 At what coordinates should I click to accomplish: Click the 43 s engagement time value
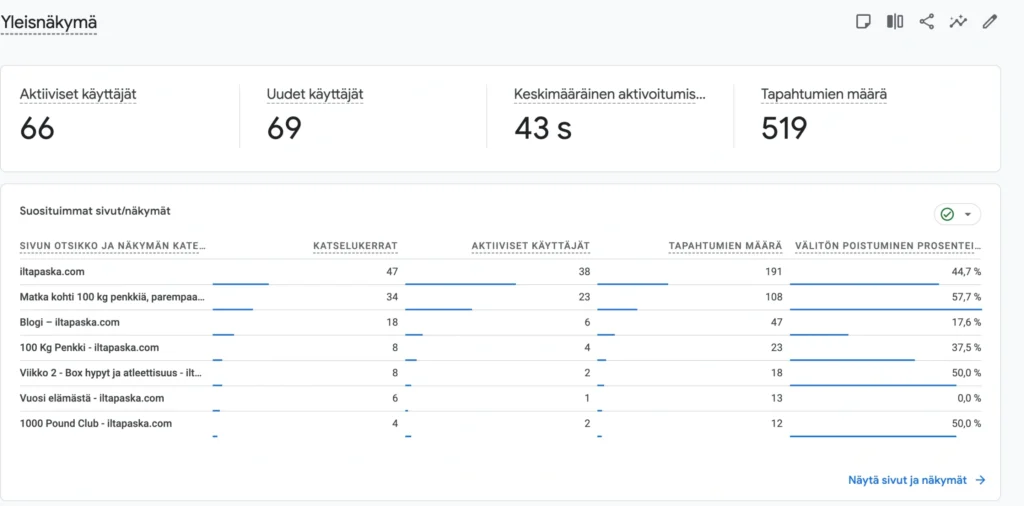coord(543,128)
